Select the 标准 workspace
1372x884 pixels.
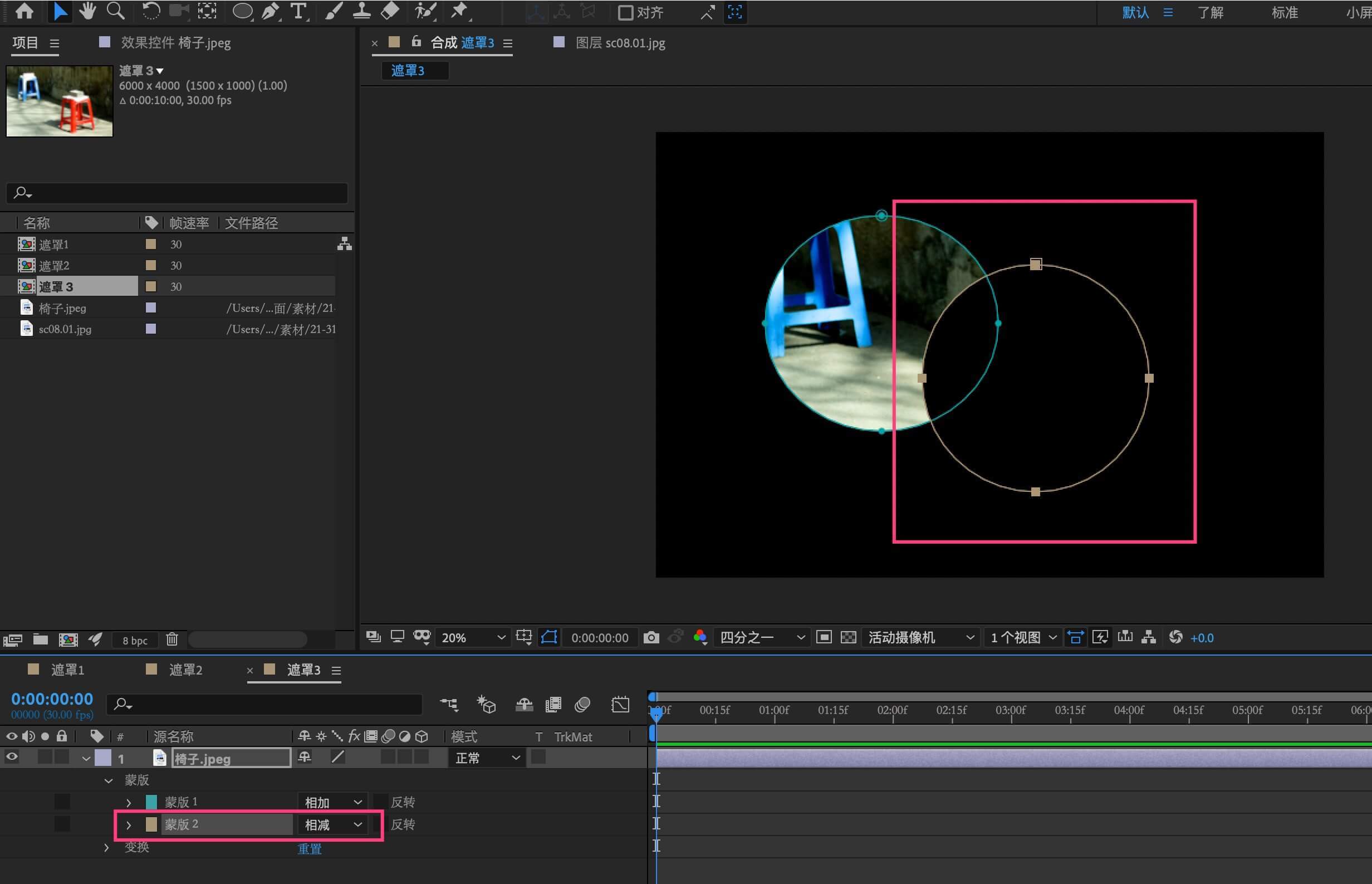[x=1284, y=13]
